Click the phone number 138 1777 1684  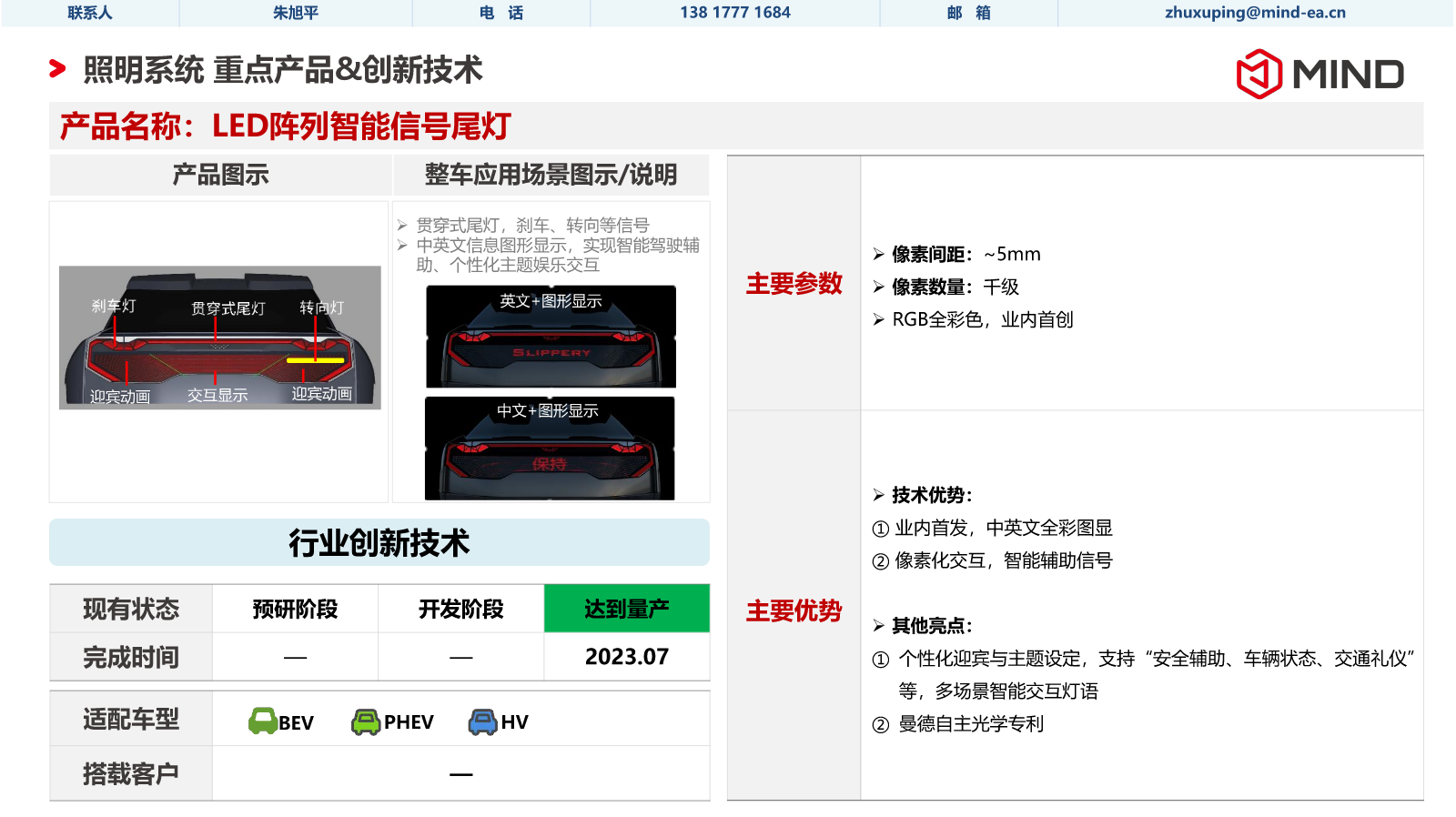click(x=734, y=13)
